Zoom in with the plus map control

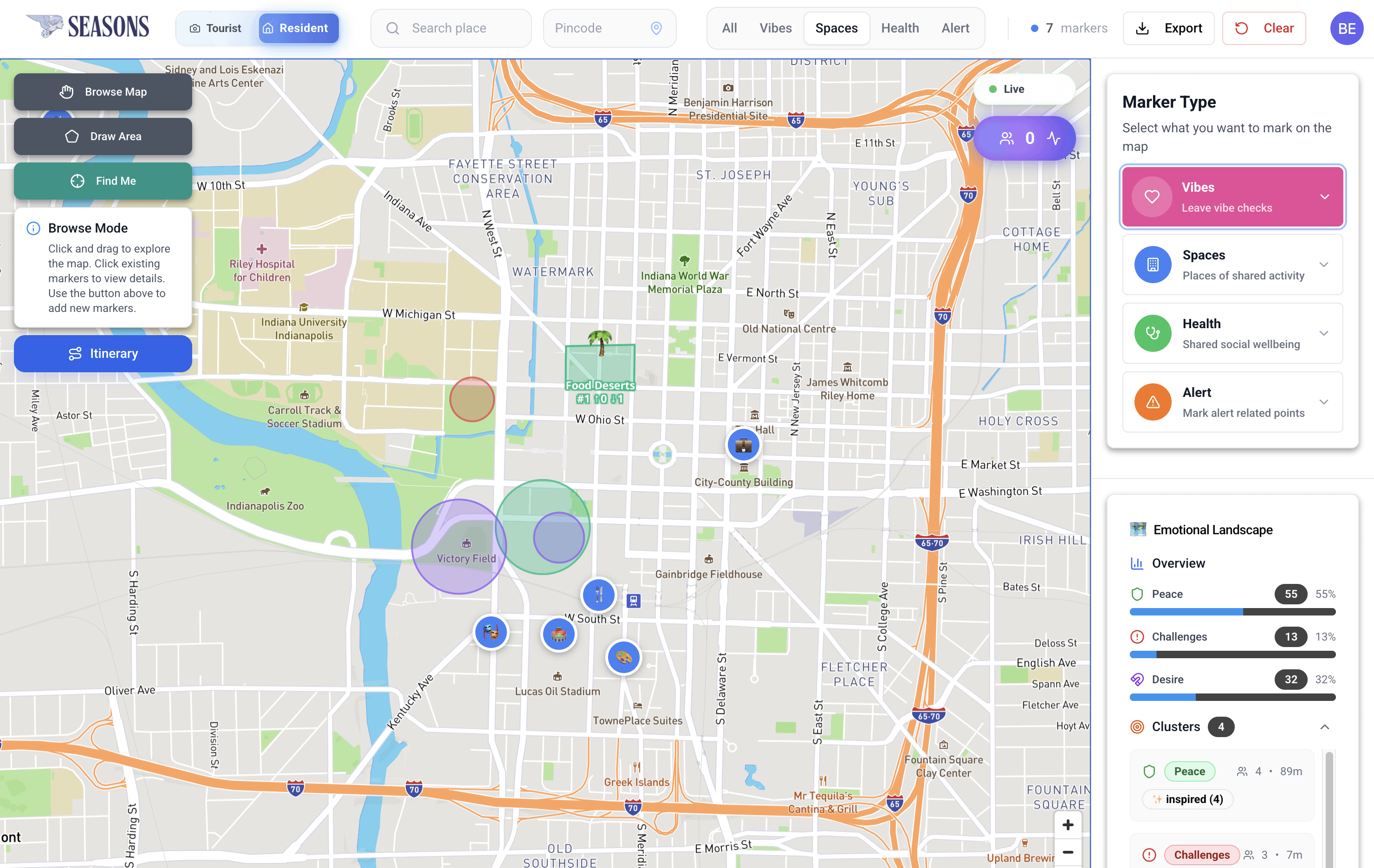1068,825
